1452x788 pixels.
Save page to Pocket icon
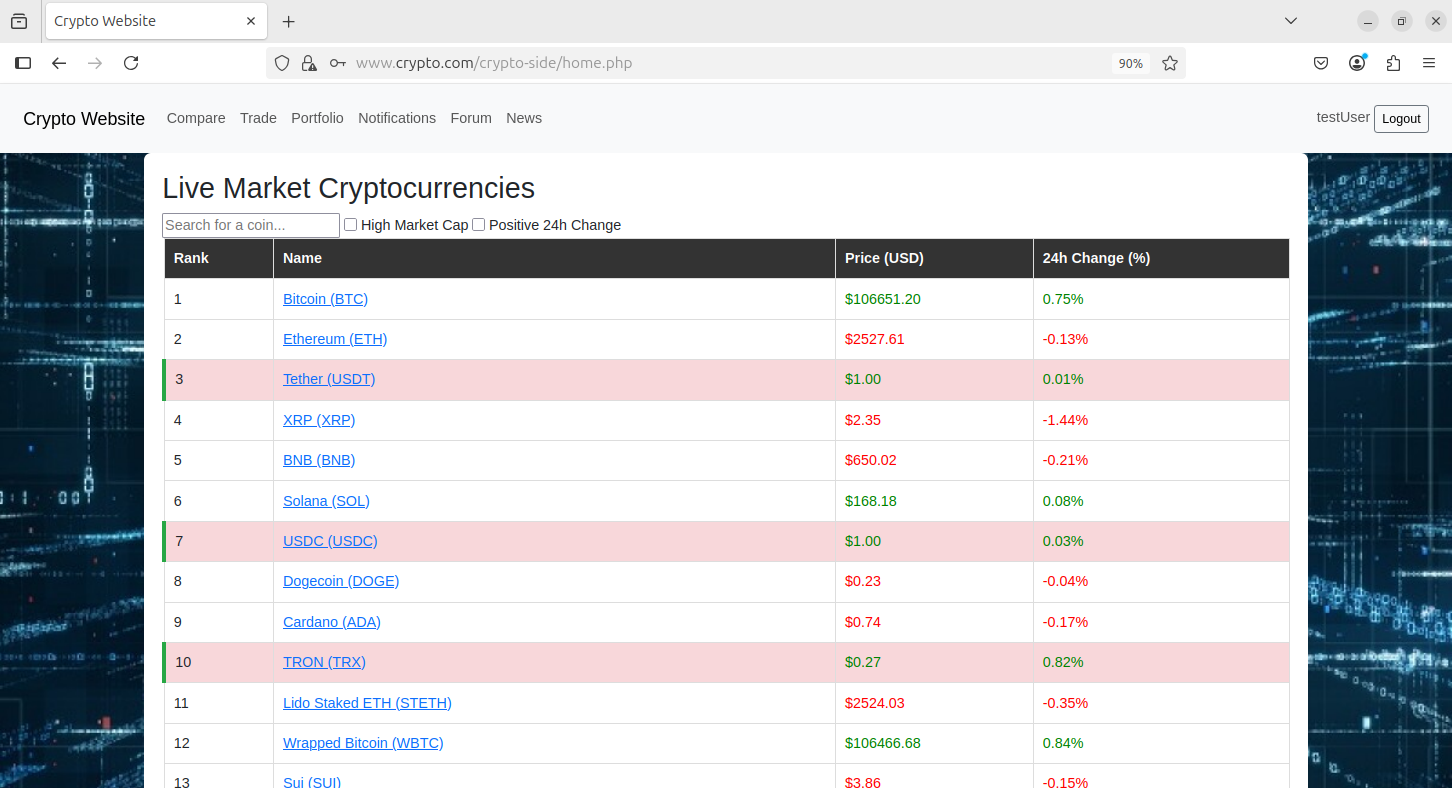pos(1321,63)
